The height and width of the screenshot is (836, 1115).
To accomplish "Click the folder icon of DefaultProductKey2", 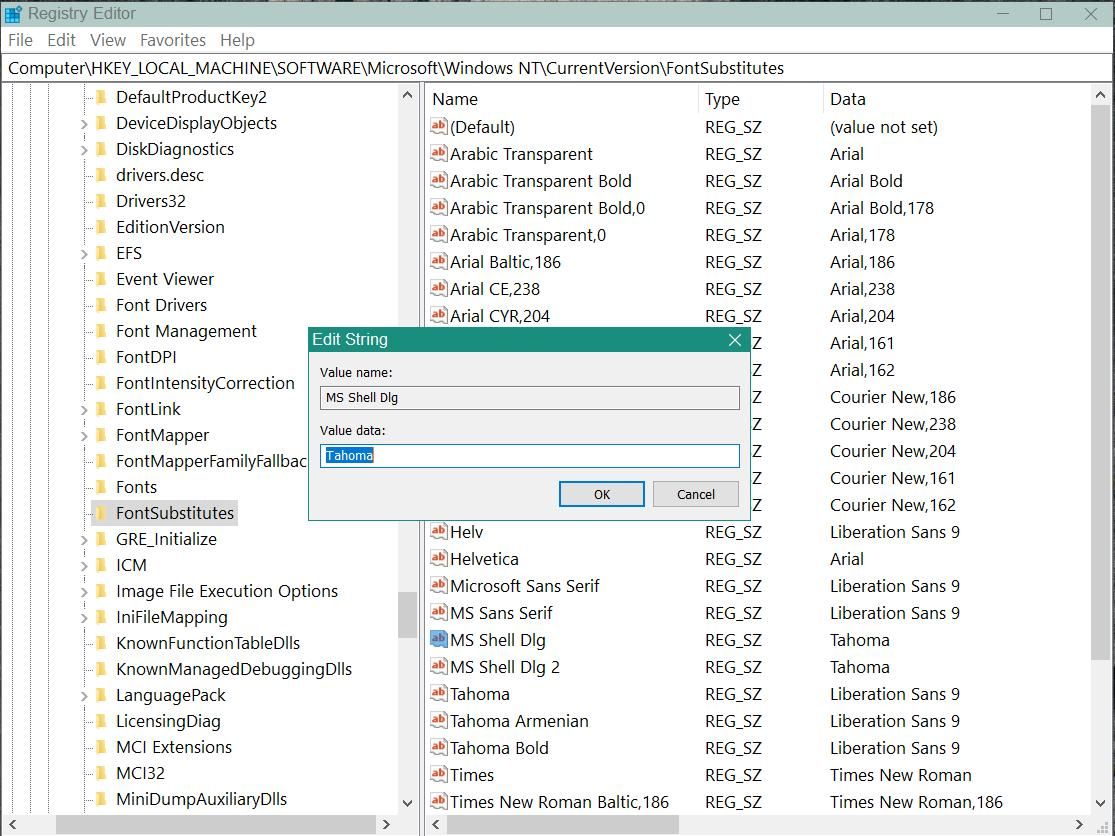I will (102, 97).
